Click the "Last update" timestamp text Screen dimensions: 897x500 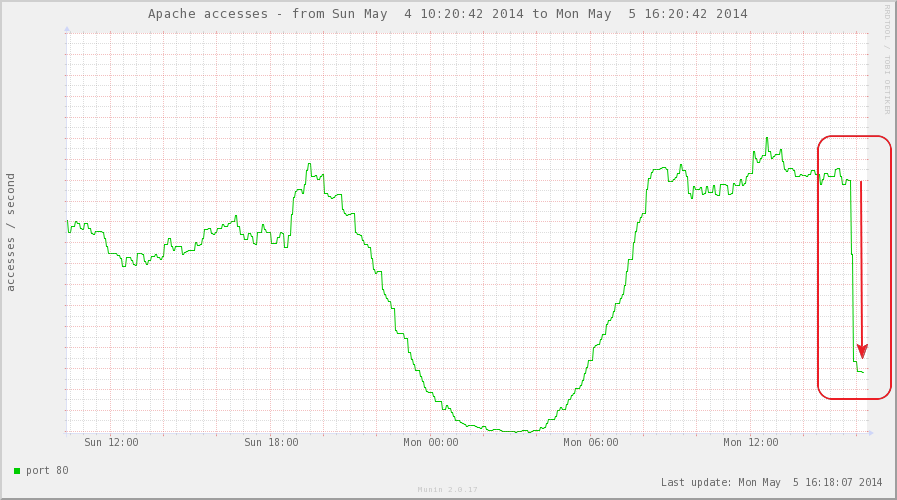(x=771, y=482)
